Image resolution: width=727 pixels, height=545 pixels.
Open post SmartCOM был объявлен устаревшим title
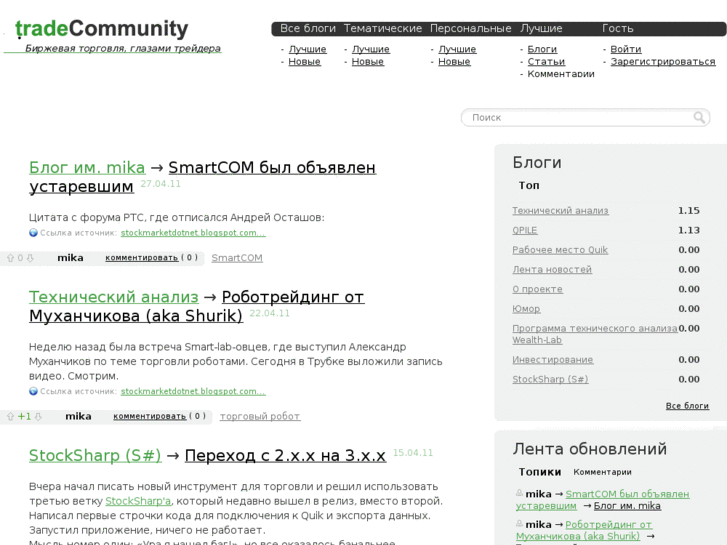coord(272,167)
